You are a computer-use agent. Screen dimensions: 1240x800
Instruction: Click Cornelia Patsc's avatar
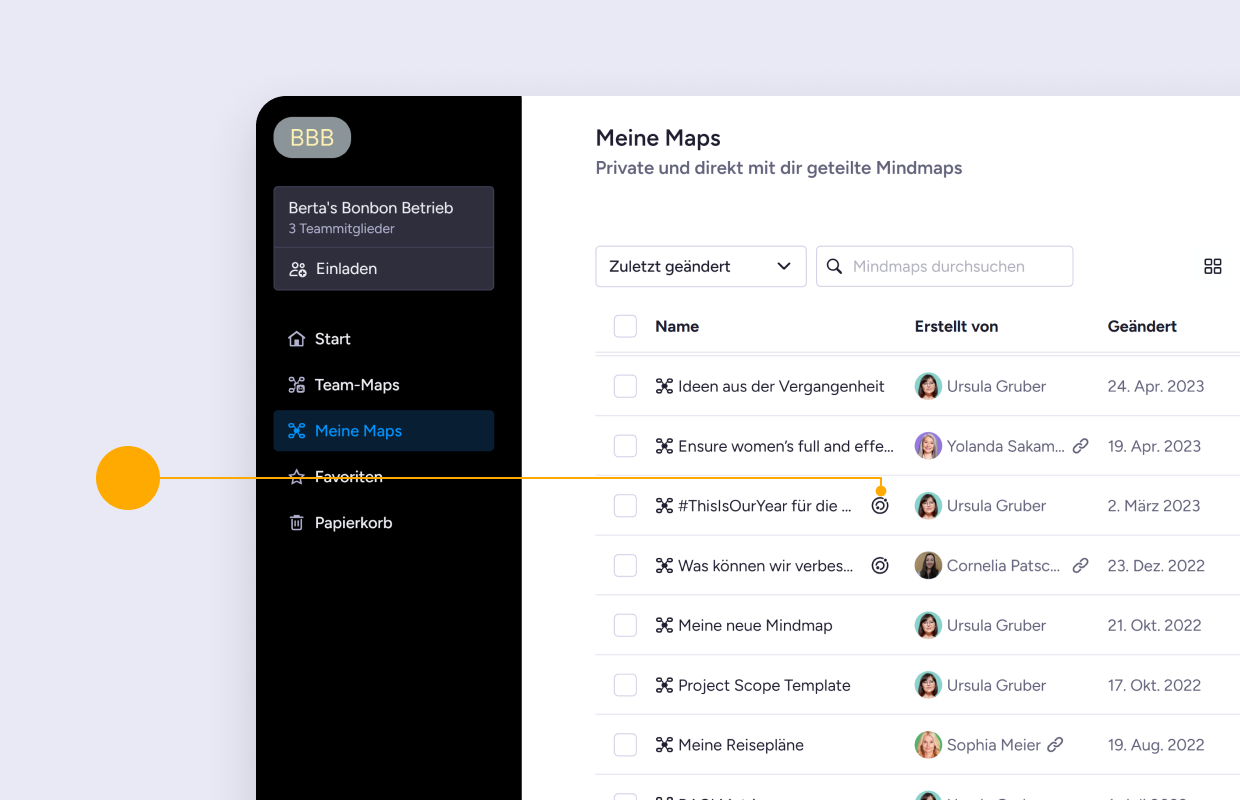pyautogui.click(x=928, y=566)
